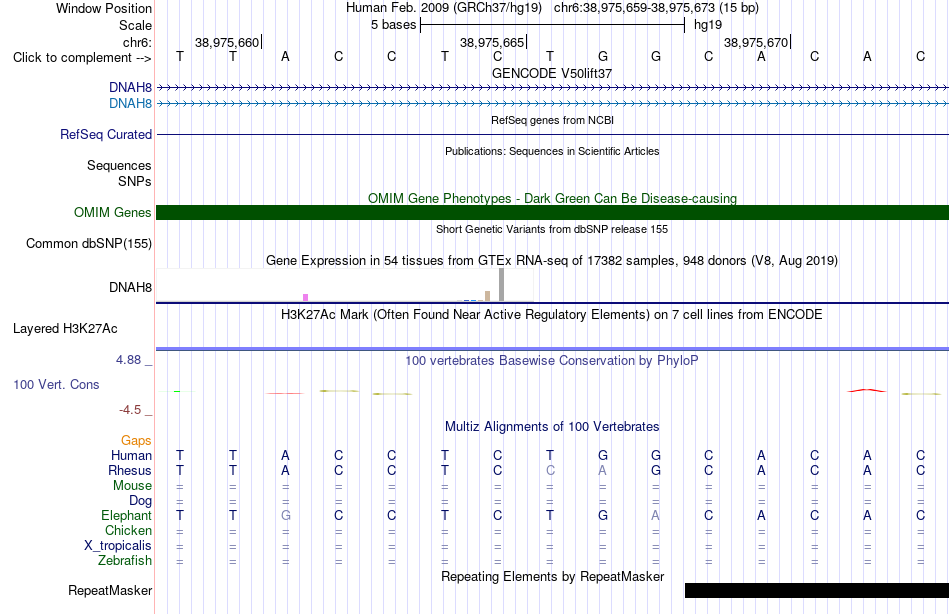
Task: Select the Chicken alignment row label
Action: point(128,530)
